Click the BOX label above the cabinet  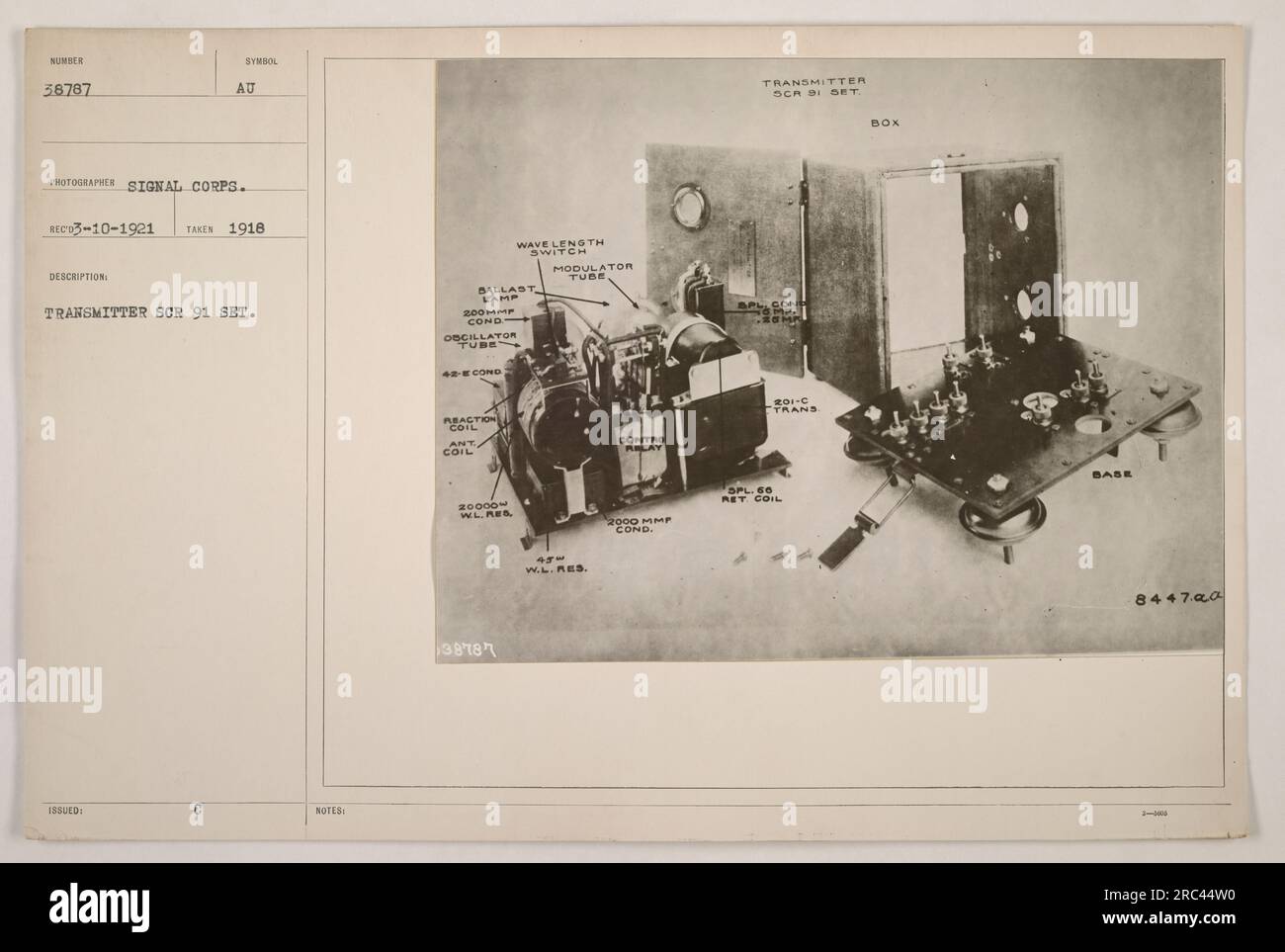884,126
